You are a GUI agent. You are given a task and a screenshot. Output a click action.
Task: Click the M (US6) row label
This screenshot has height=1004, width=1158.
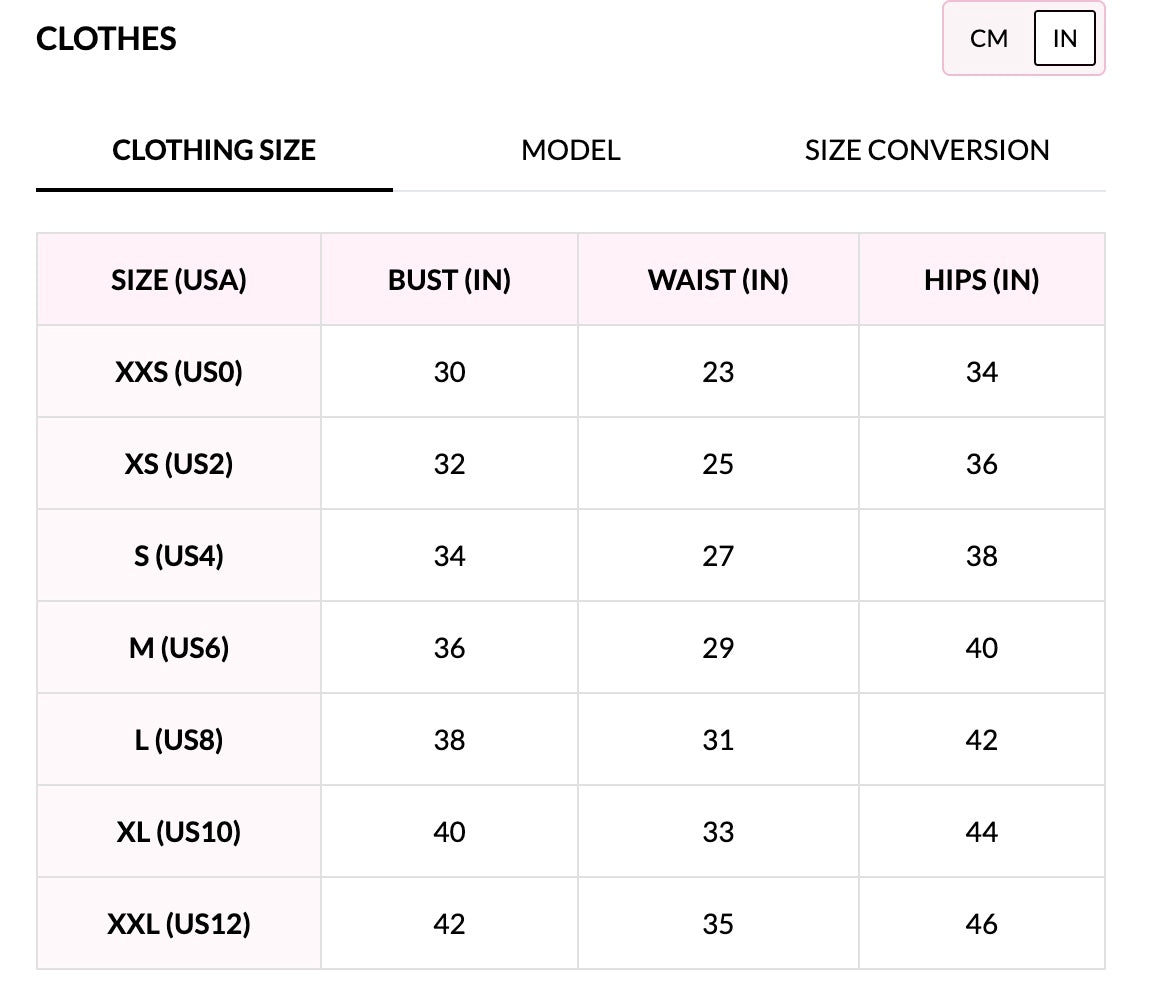(x=179, y=648)
